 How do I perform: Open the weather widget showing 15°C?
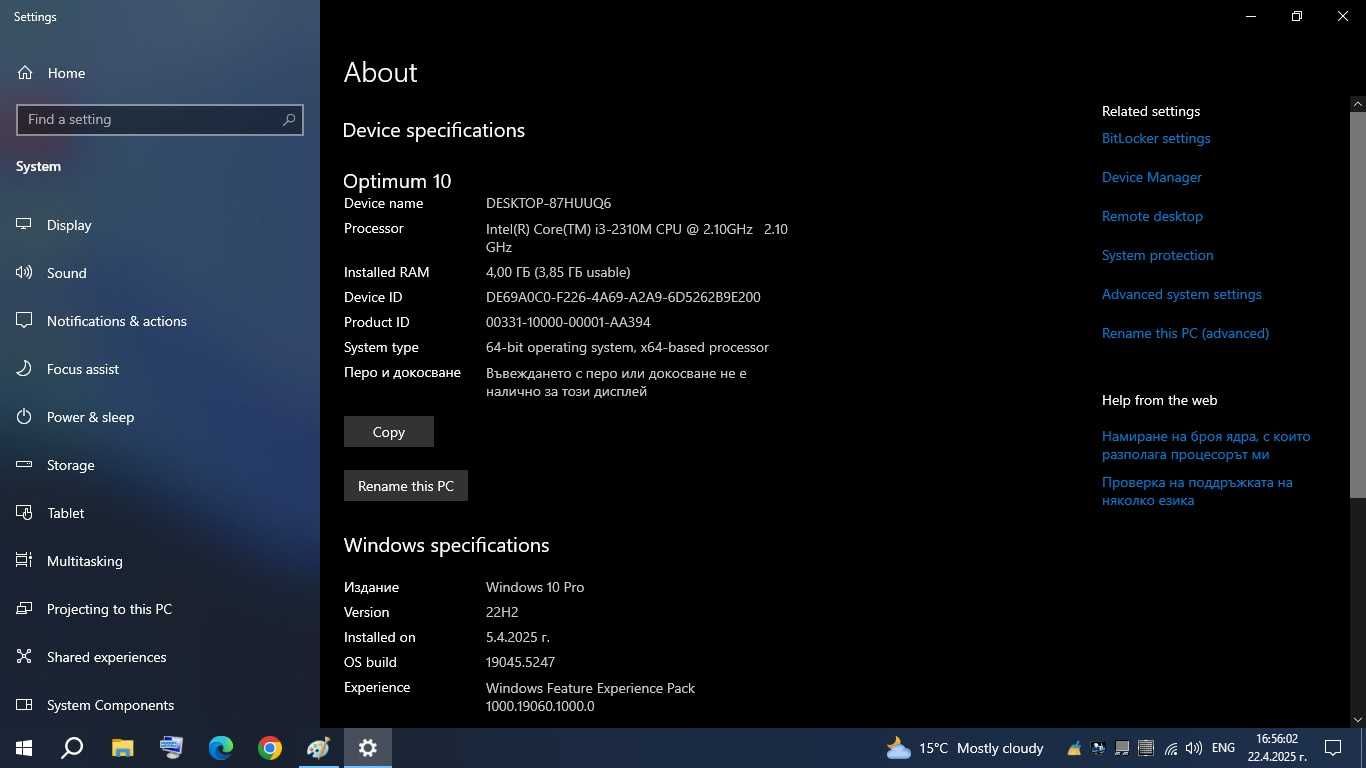pos(965,748)
